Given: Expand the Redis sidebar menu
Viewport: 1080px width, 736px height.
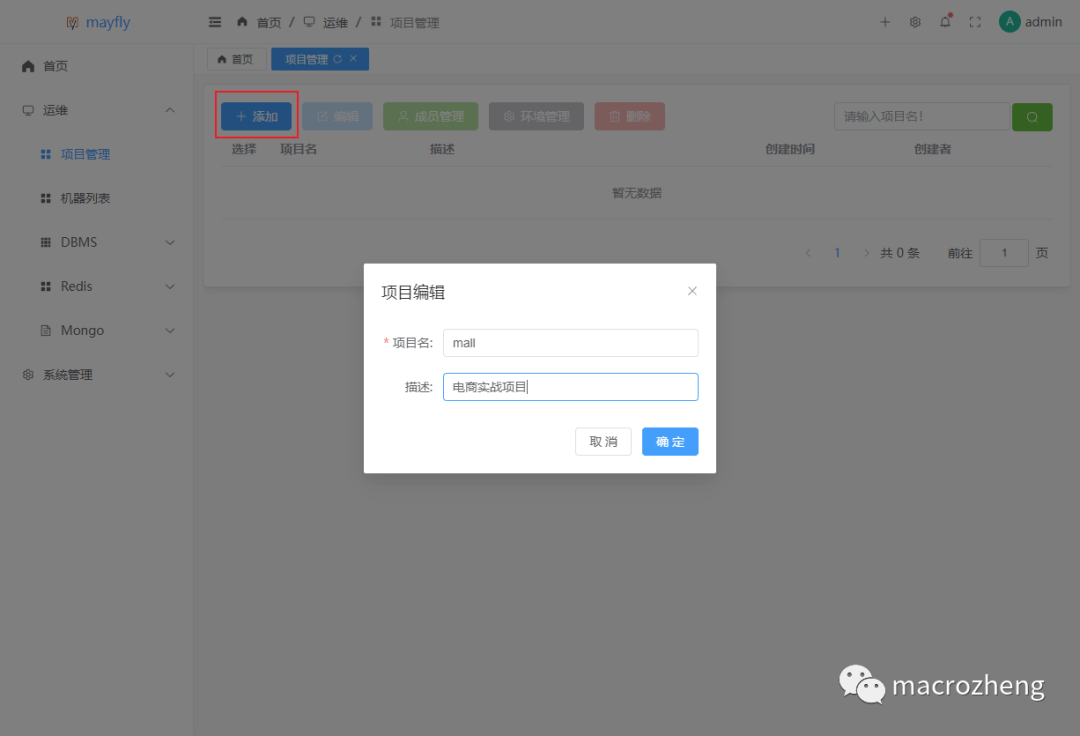Looking at the screenshot, I should [170, 286].
